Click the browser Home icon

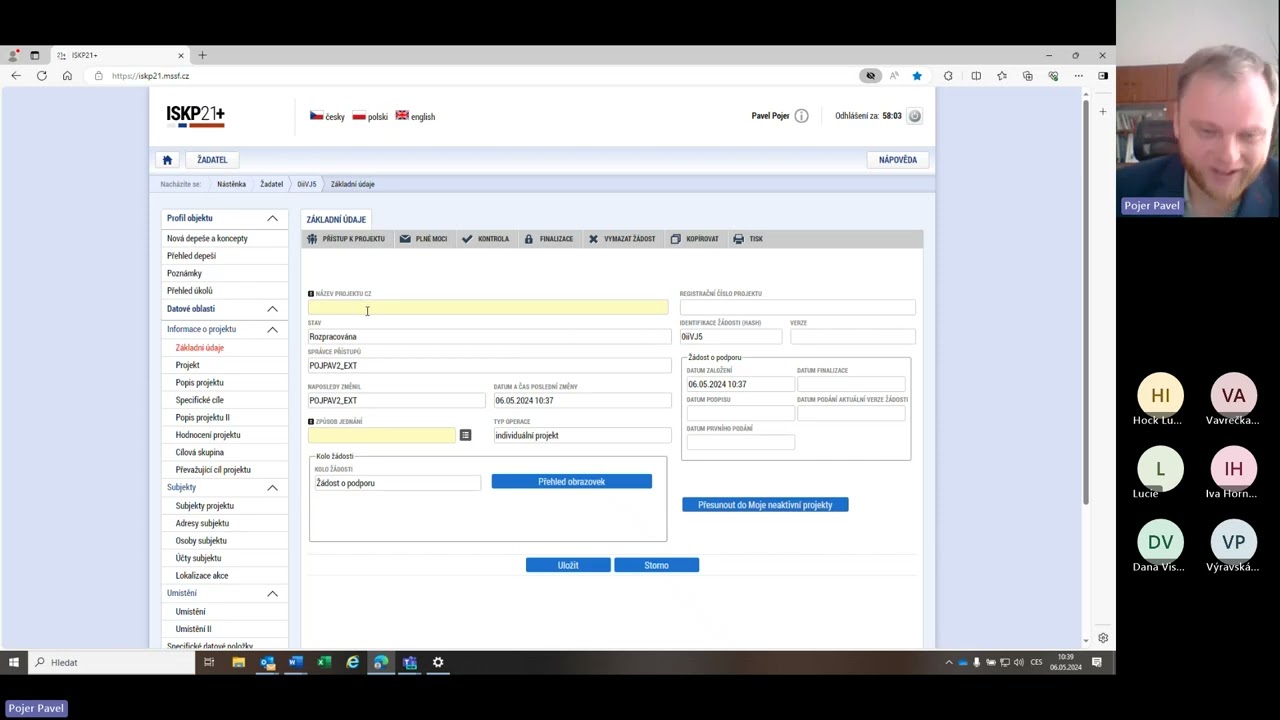click(x=67, y=76)
